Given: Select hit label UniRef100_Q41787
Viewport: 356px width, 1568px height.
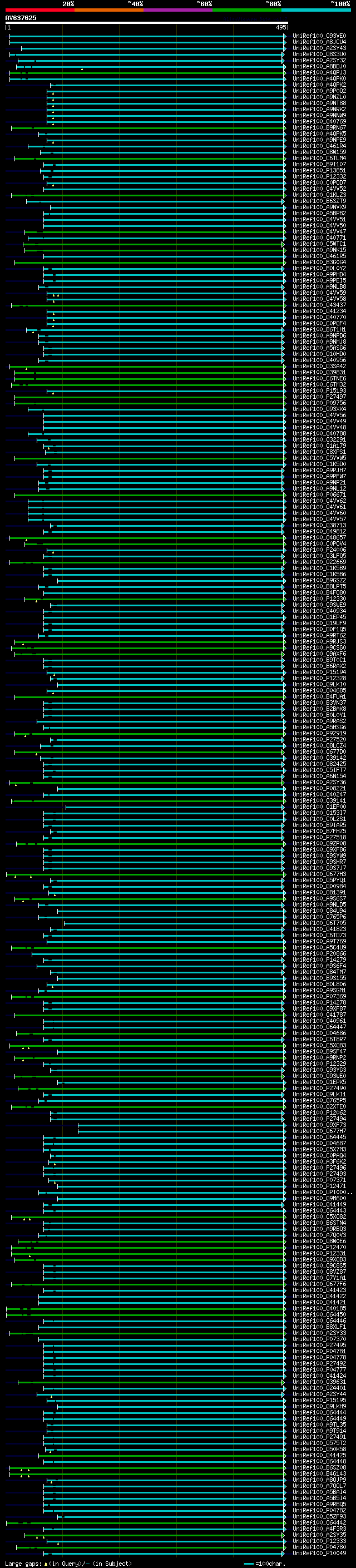Looking at the screenshot, I should [x=319, y=1015].
